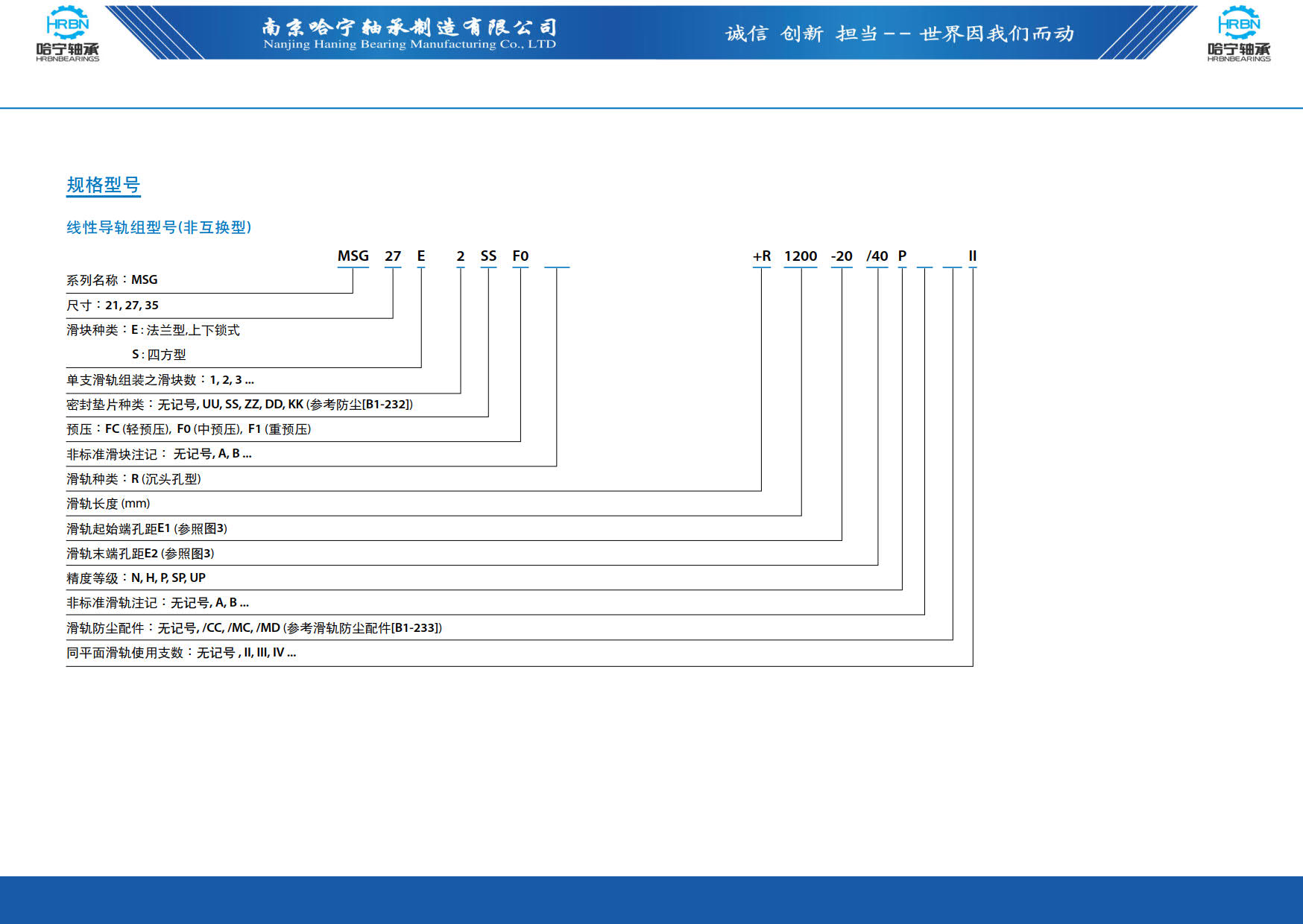
Task: Click the '规格型号' section heading
Action: 104,185
